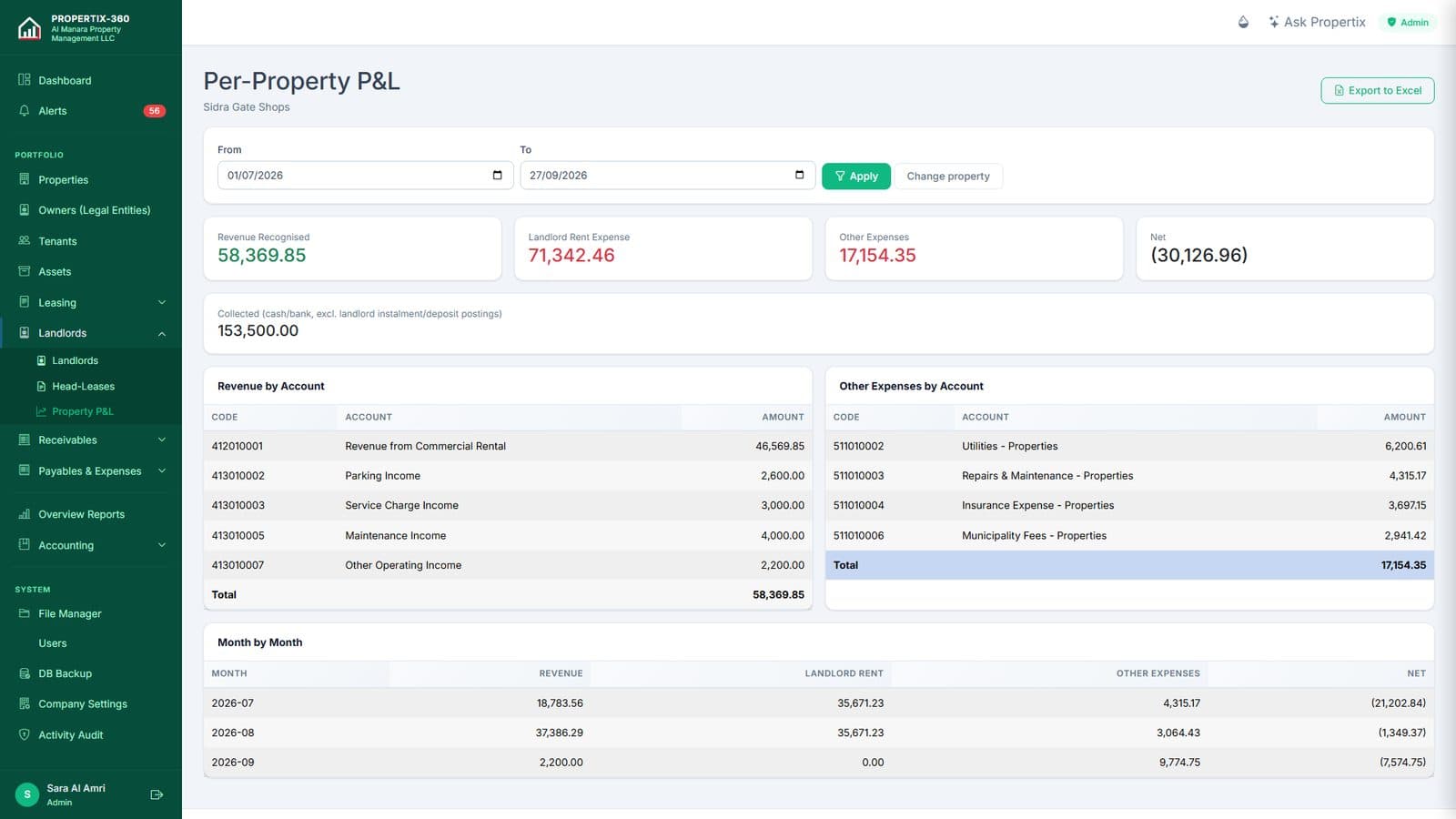Click the Overview Reports chart icon

[x=25, y=514]
